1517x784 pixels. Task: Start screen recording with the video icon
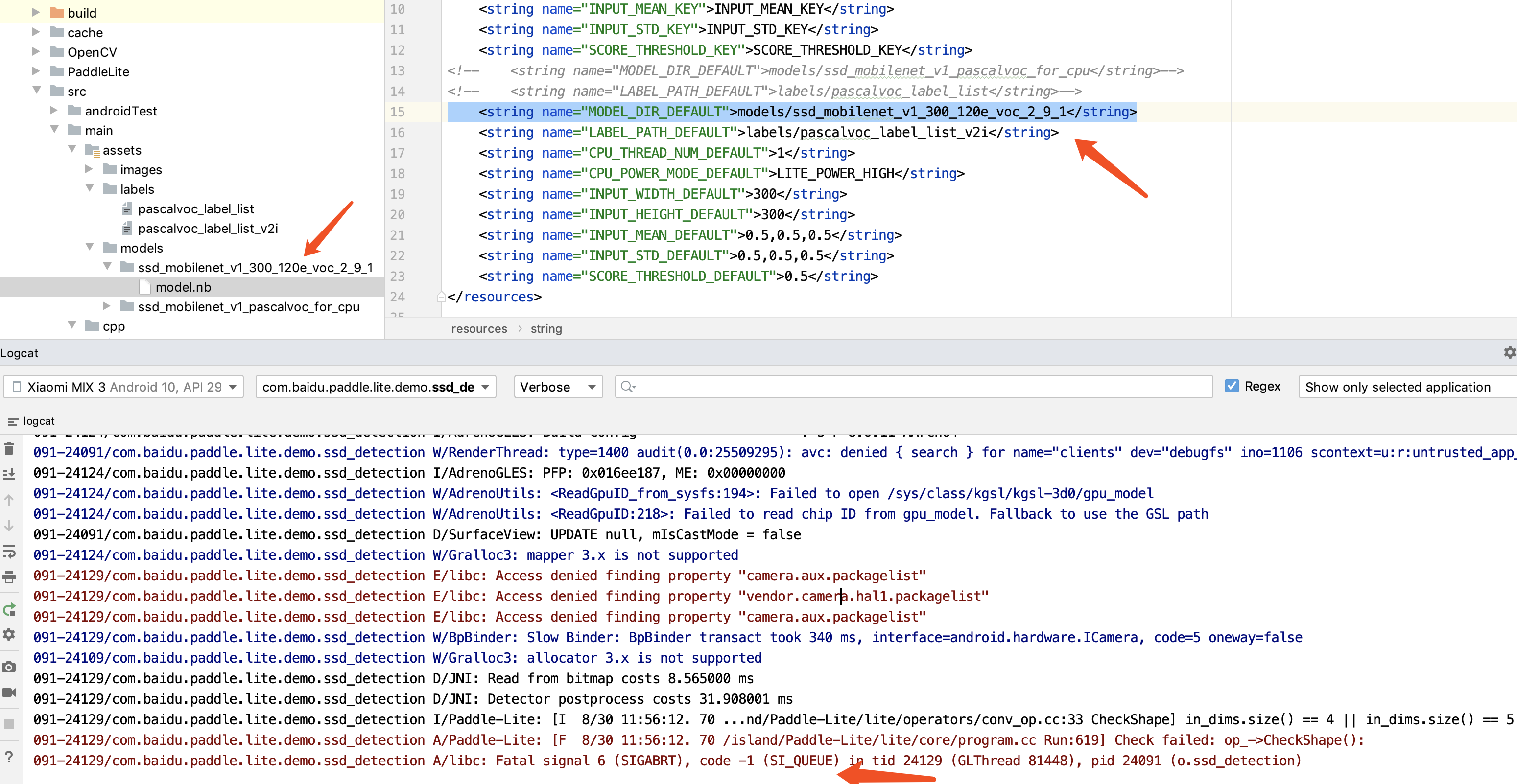[9, 693]
